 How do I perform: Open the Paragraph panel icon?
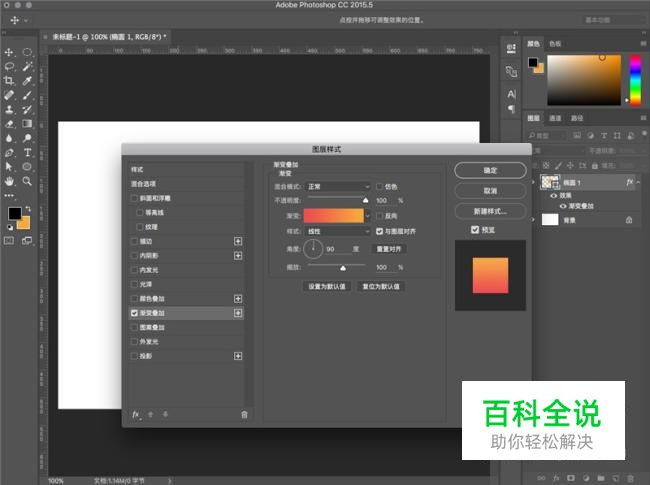point(512,109)
